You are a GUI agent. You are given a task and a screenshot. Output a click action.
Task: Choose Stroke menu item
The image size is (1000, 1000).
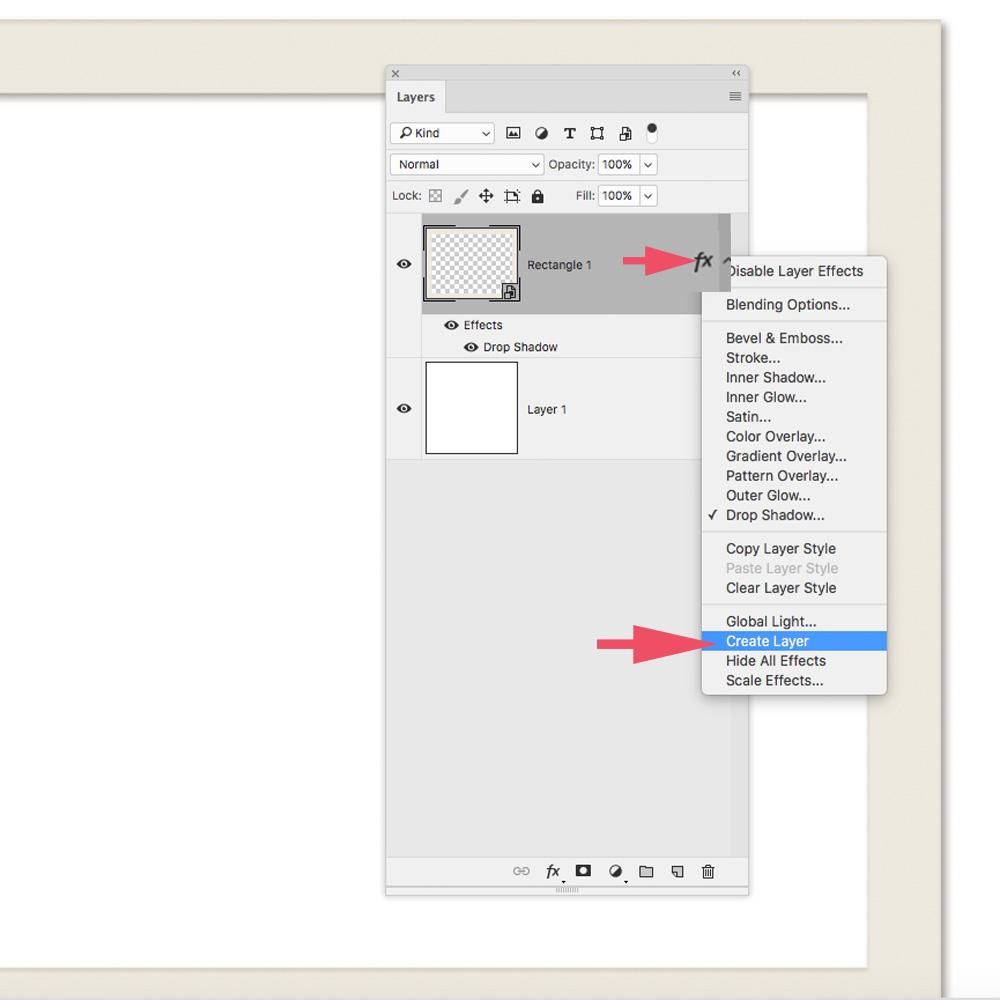[x=794, y=358]
